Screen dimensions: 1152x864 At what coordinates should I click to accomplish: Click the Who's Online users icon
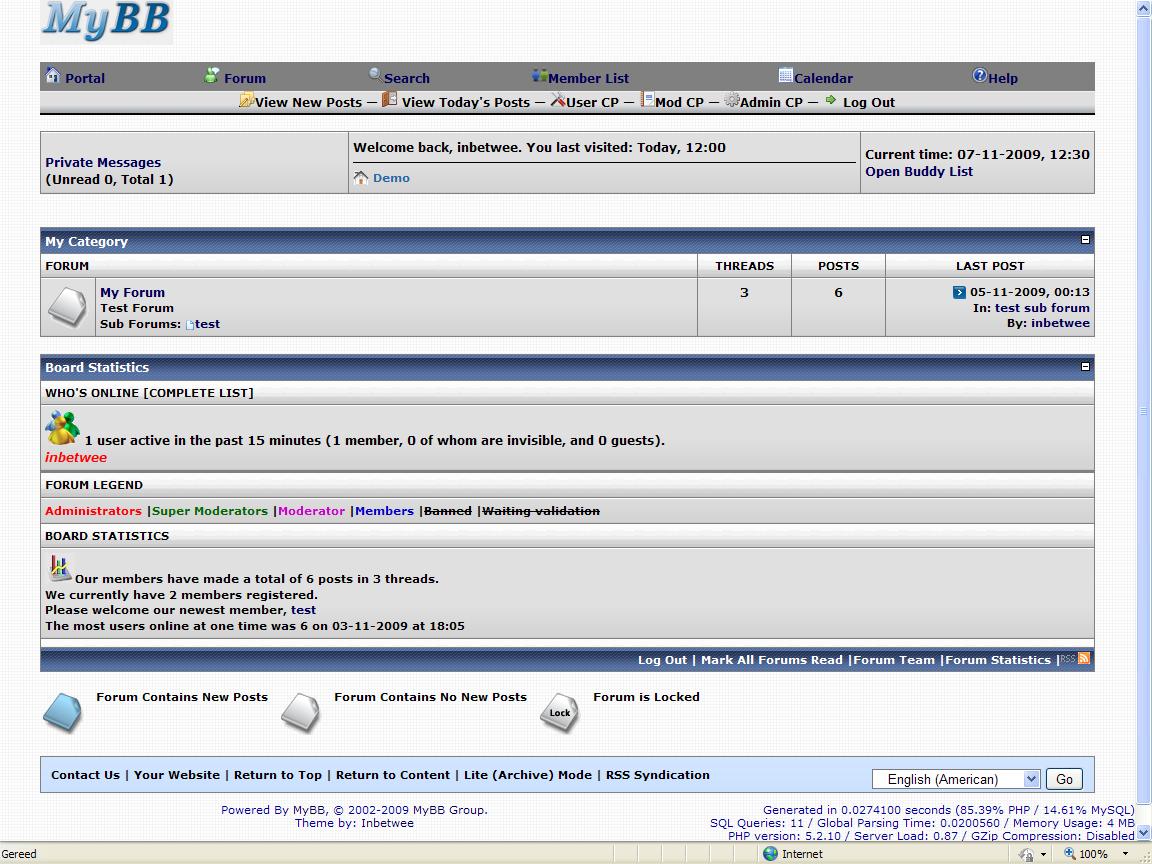click(62, 428)
